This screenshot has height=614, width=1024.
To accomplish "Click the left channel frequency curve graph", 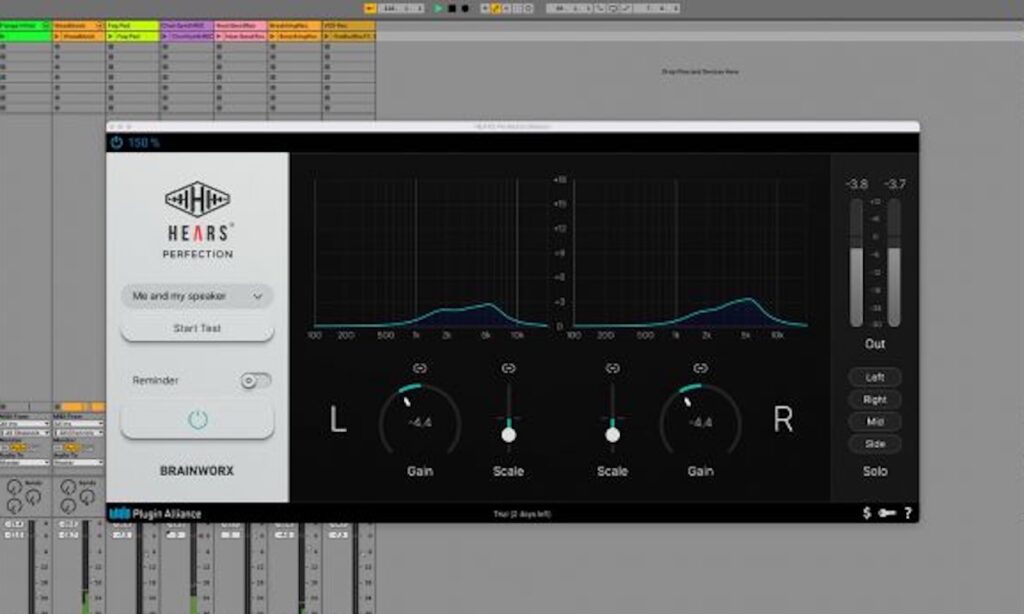I will click(x=431, y=253).
